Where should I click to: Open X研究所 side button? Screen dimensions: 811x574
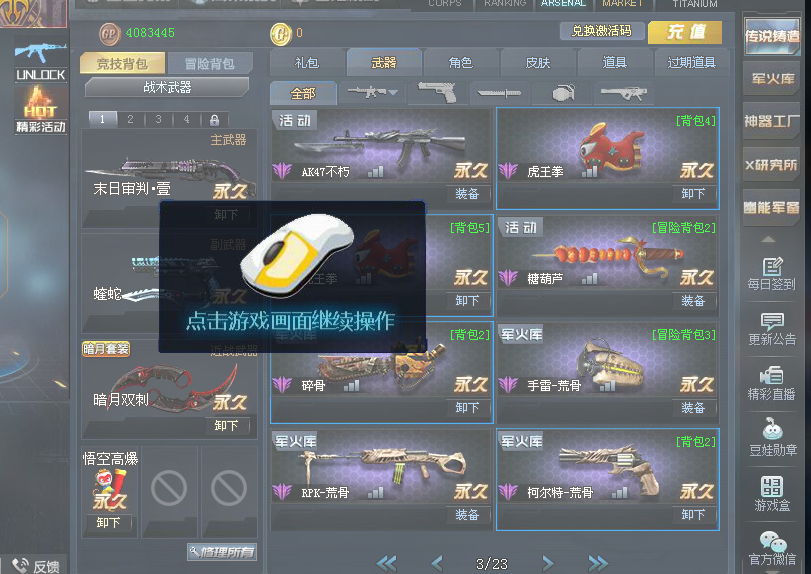click(x=772, y=164)
